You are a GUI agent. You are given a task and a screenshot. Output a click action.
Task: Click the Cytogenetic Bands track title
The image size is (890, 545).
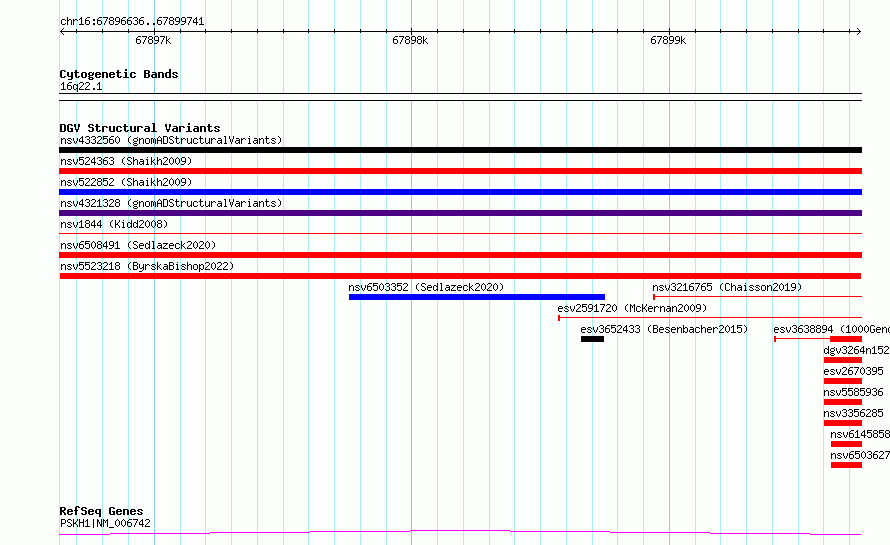(119, 74)
